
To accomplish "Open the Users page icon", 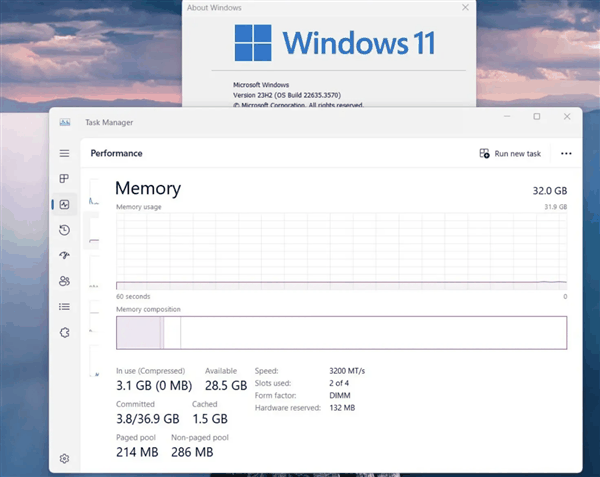I will [64, 281].
